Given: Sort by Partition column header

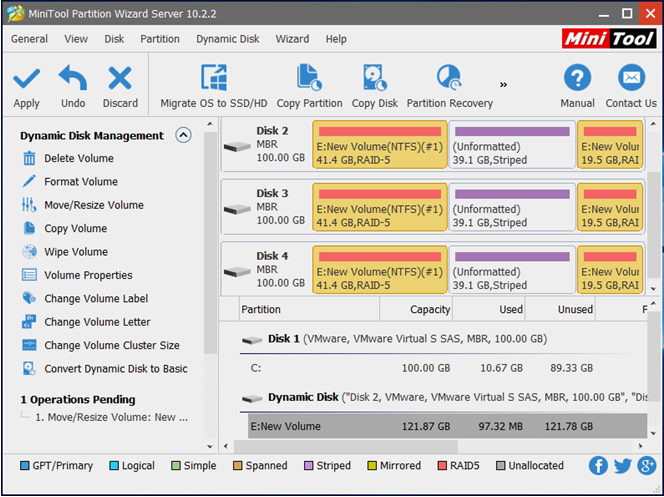Looking at the screenshot, I should (309, 309).
